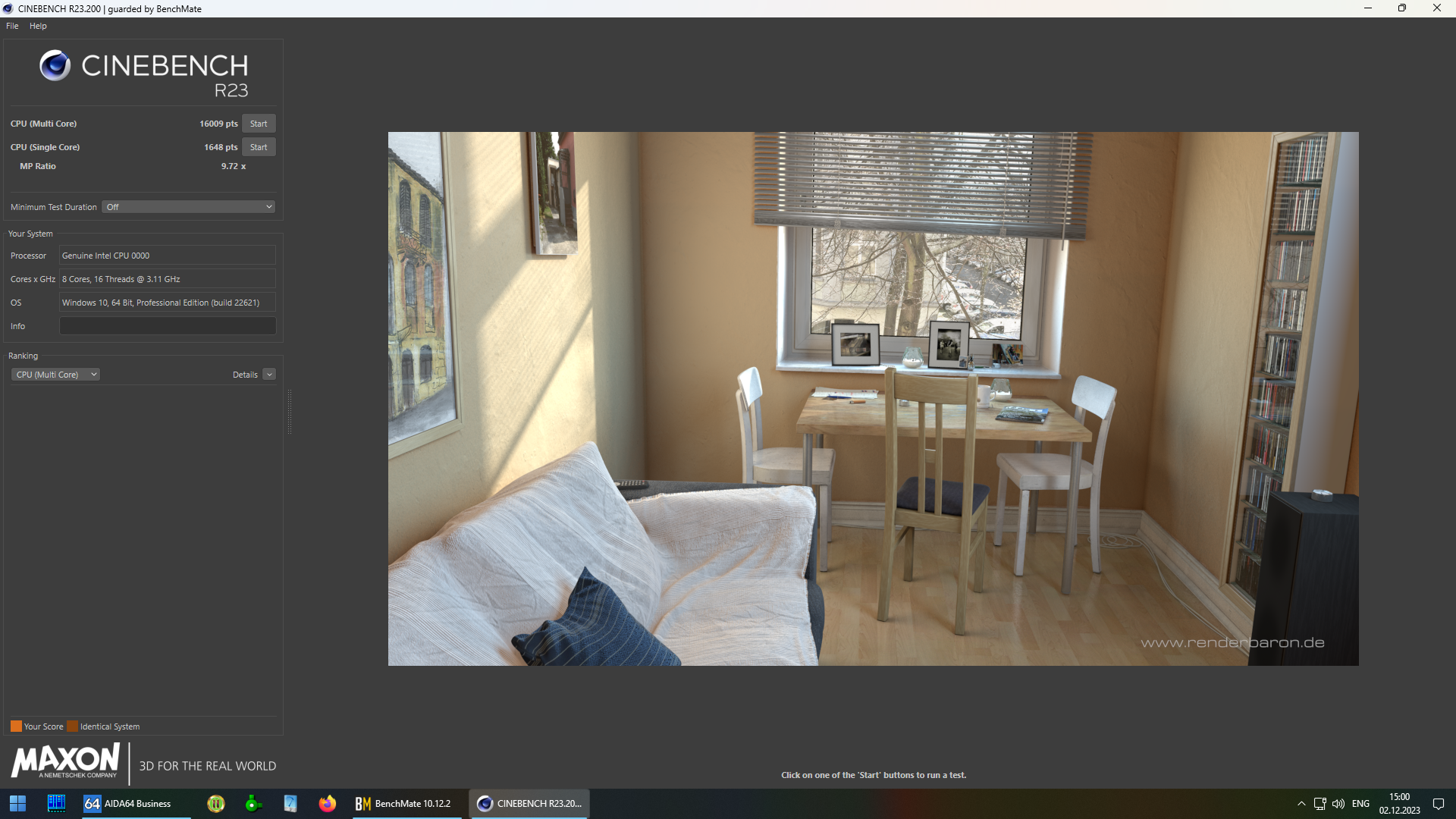Open the green taskbar icon

(x=253, y=804)
